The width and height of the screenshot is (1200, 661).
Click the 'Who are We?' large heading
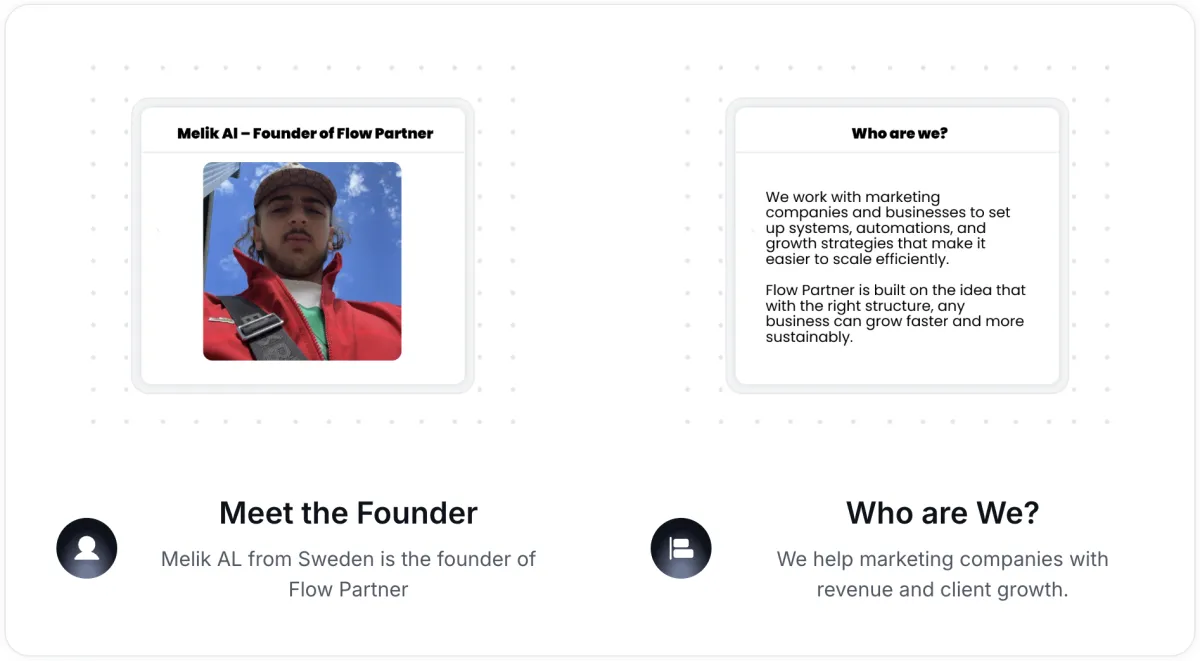click(942, 513)
